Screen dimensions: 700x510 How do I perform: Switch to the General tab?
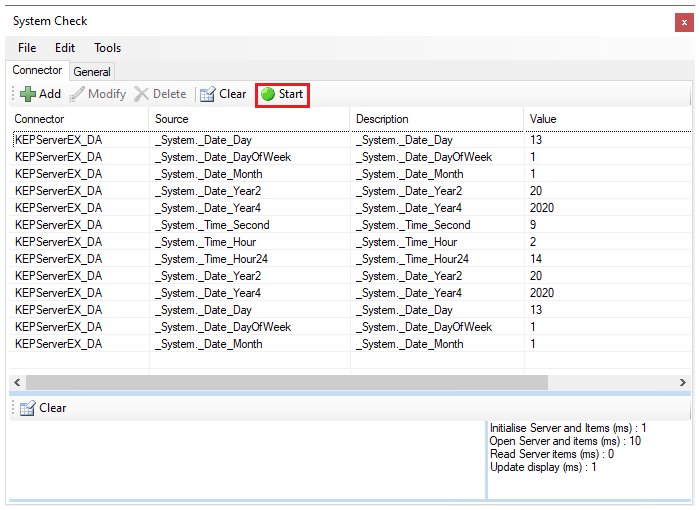point(92,71)
